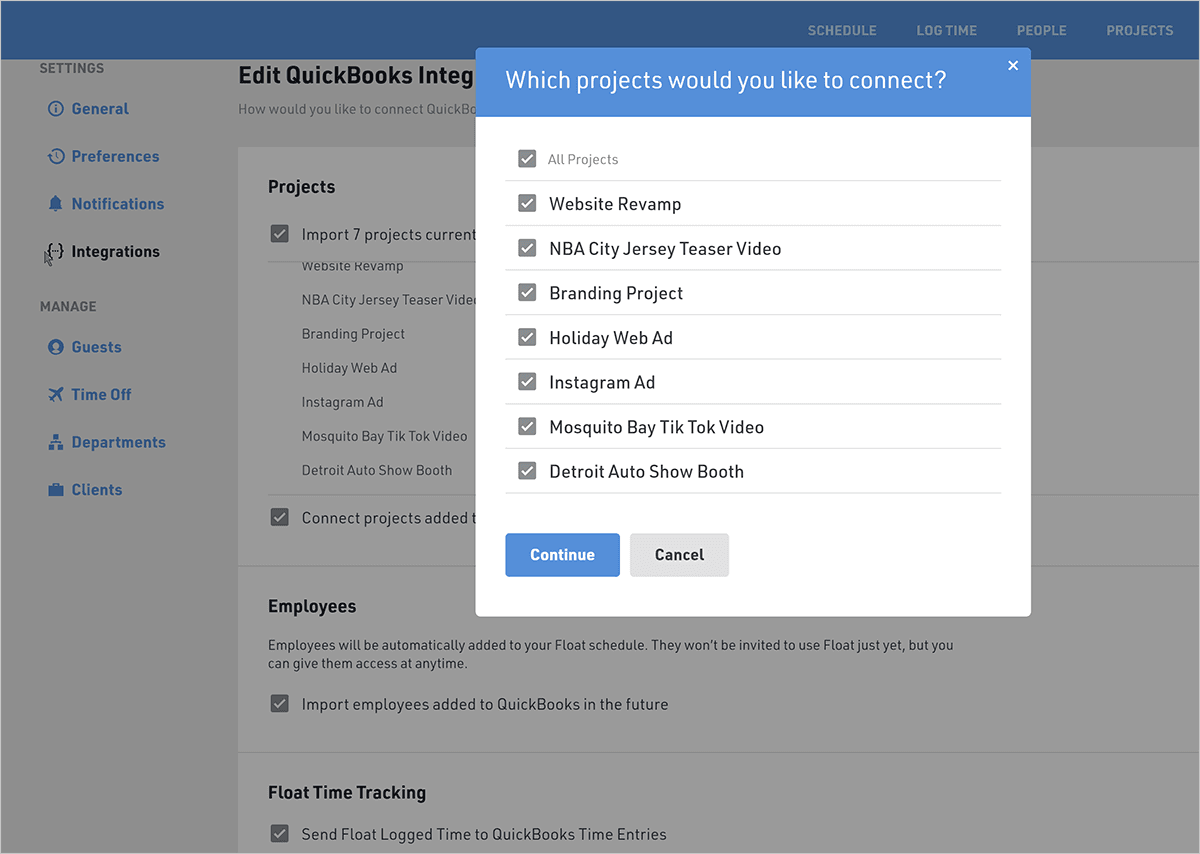The image size is (1200, 854).
Task: Click the General info icon in sidebar
Action: [x=56, y=109]
